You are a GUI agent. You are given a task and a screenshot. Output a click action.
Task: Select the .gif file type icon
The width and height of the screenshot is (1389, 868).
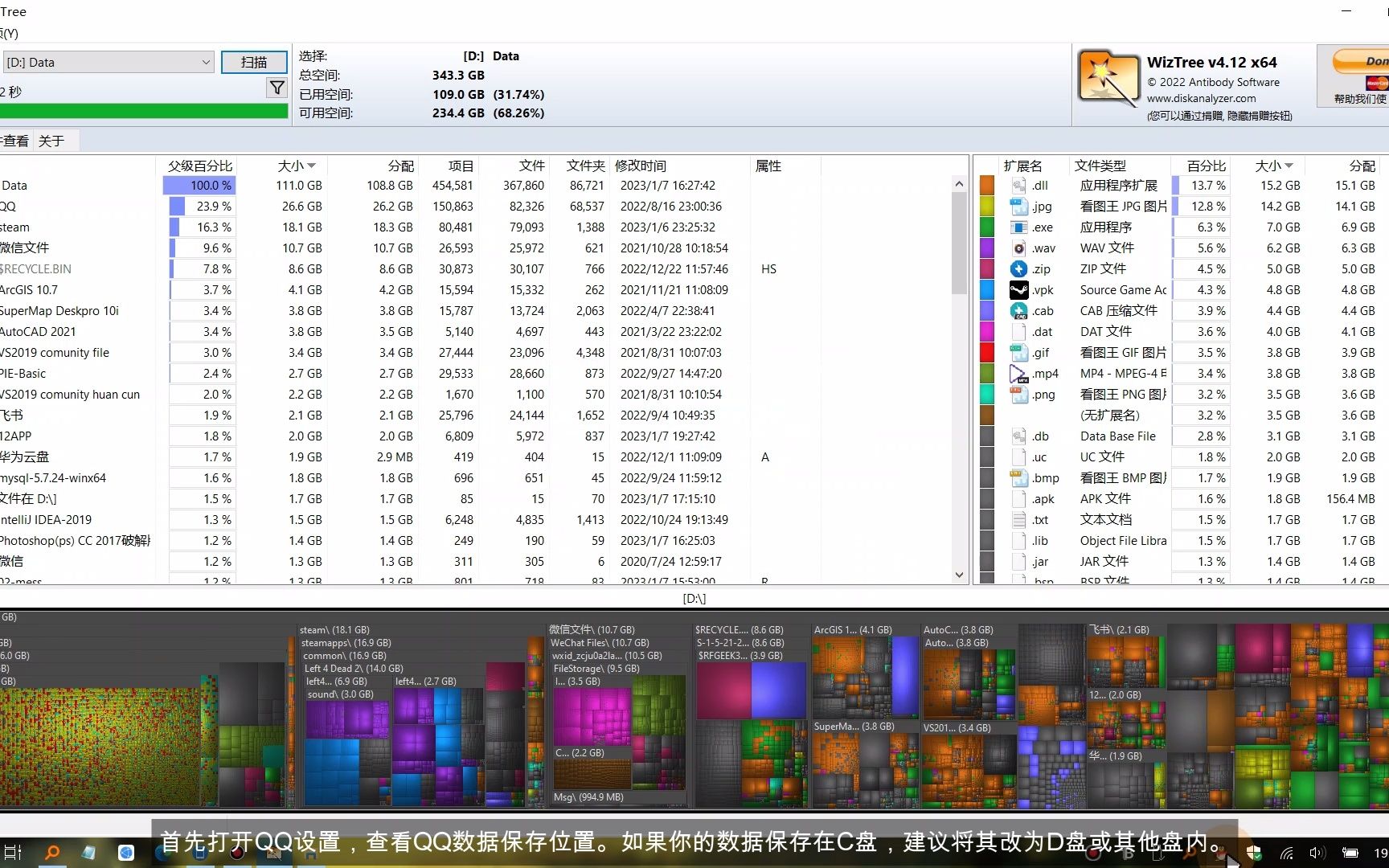click(1019, 353)
